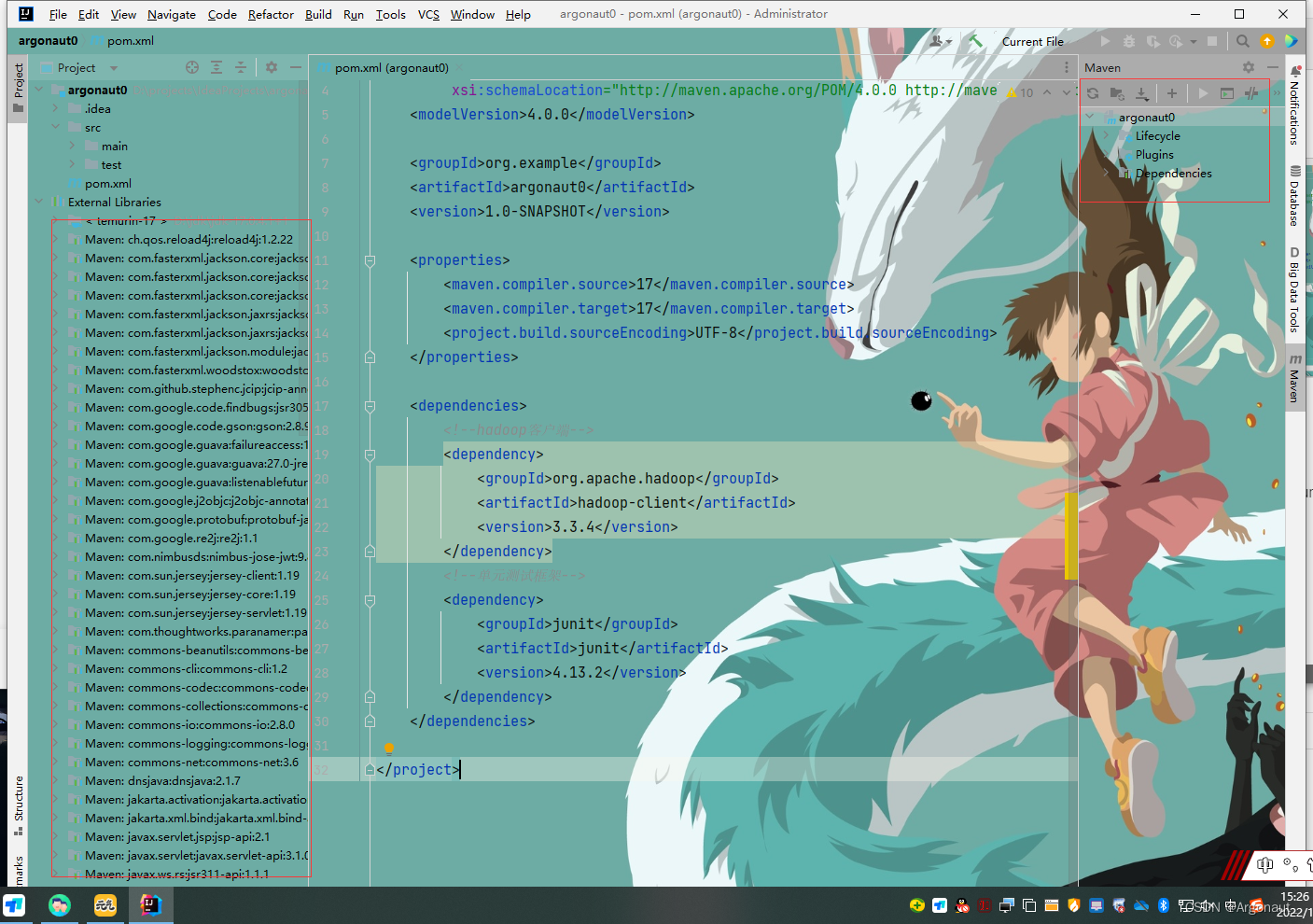Open Maven panel settings gear
Screen dimensions: 1313x924
tap(1249, 67)
